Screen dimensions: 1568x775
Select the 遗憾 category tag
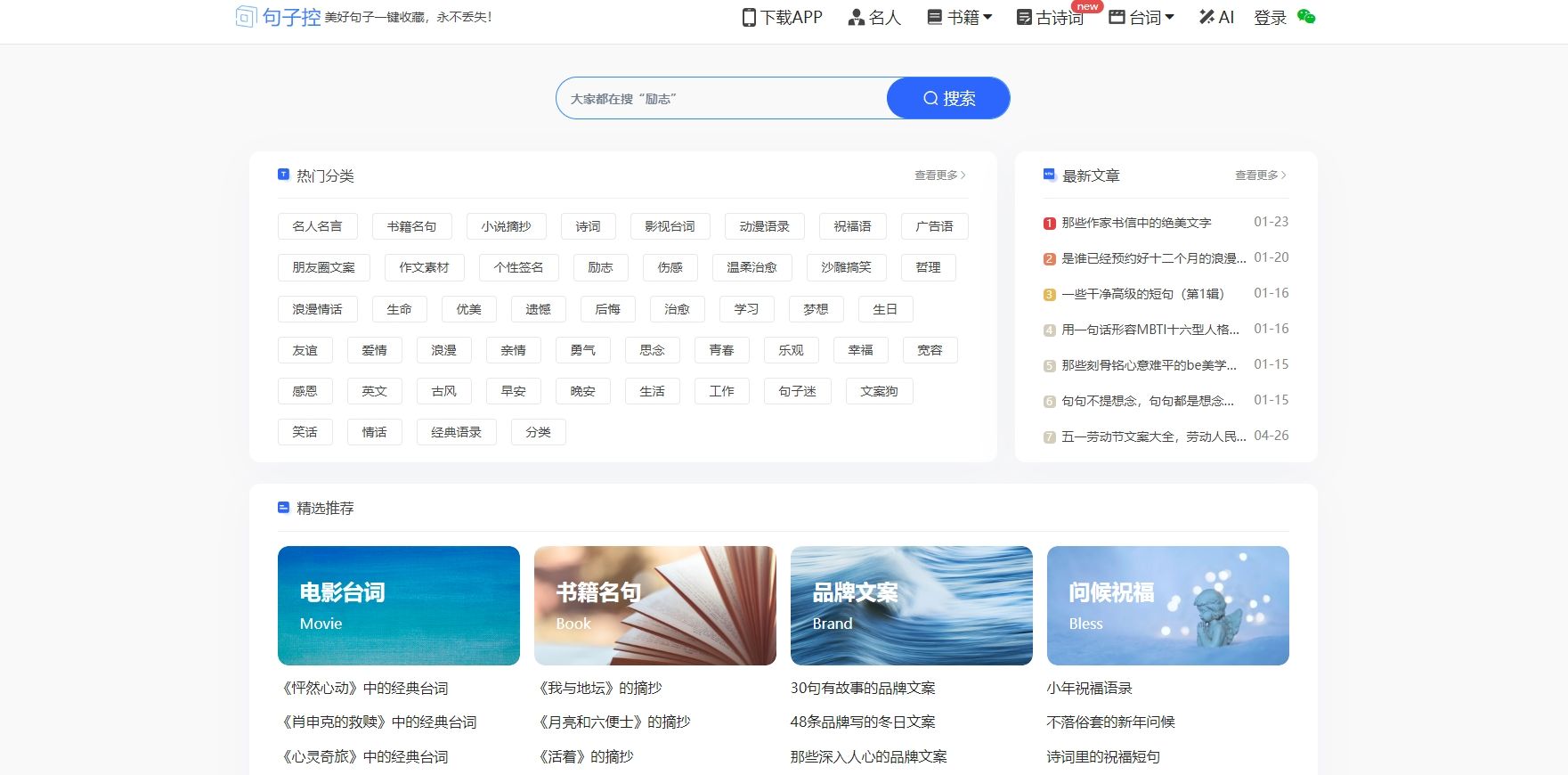click(538, 309)
